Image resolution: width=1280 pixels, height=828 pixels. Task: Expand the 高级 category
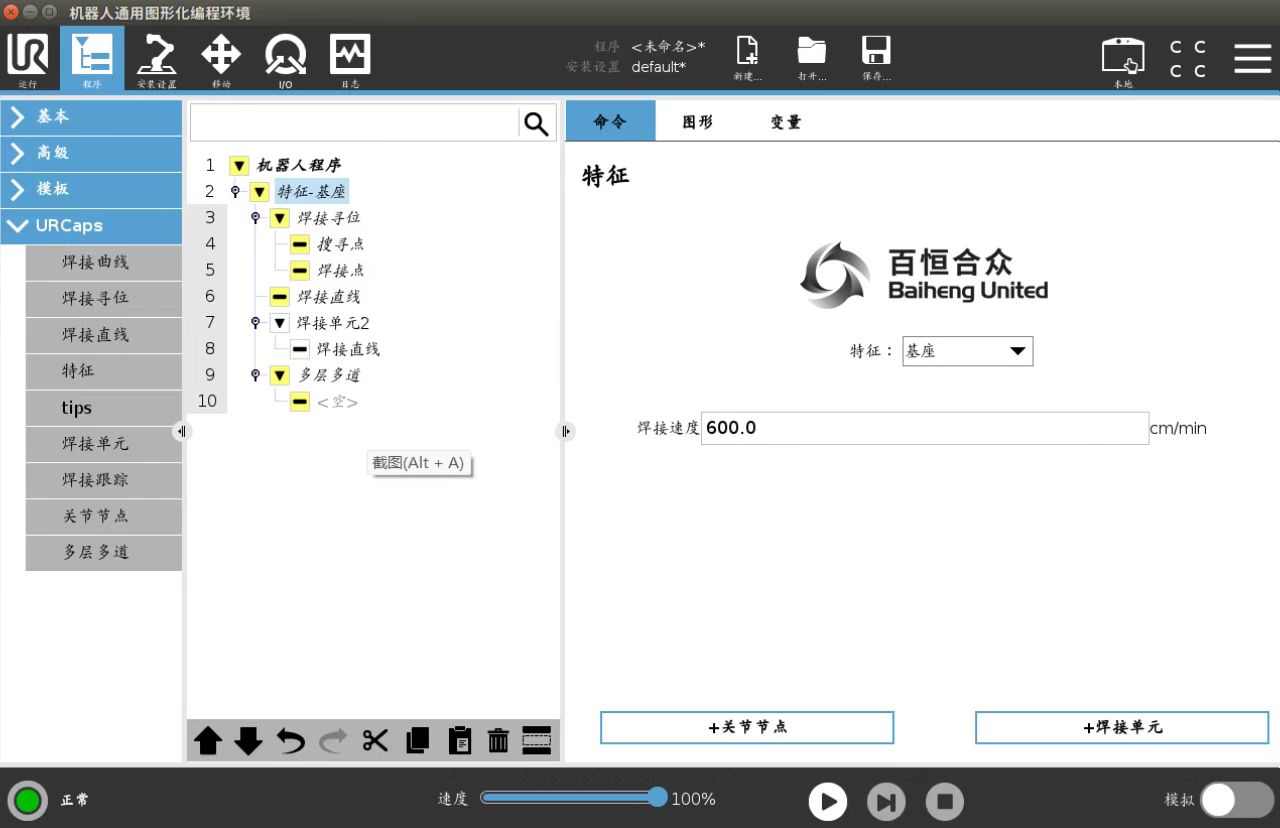click(91, 153)
